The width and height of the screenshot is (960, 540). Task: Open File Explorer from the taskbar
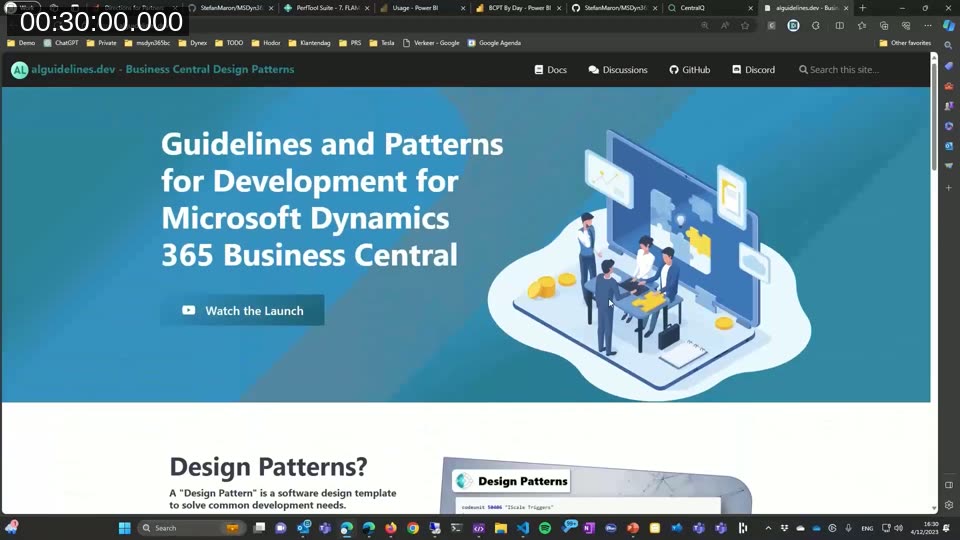501,528
